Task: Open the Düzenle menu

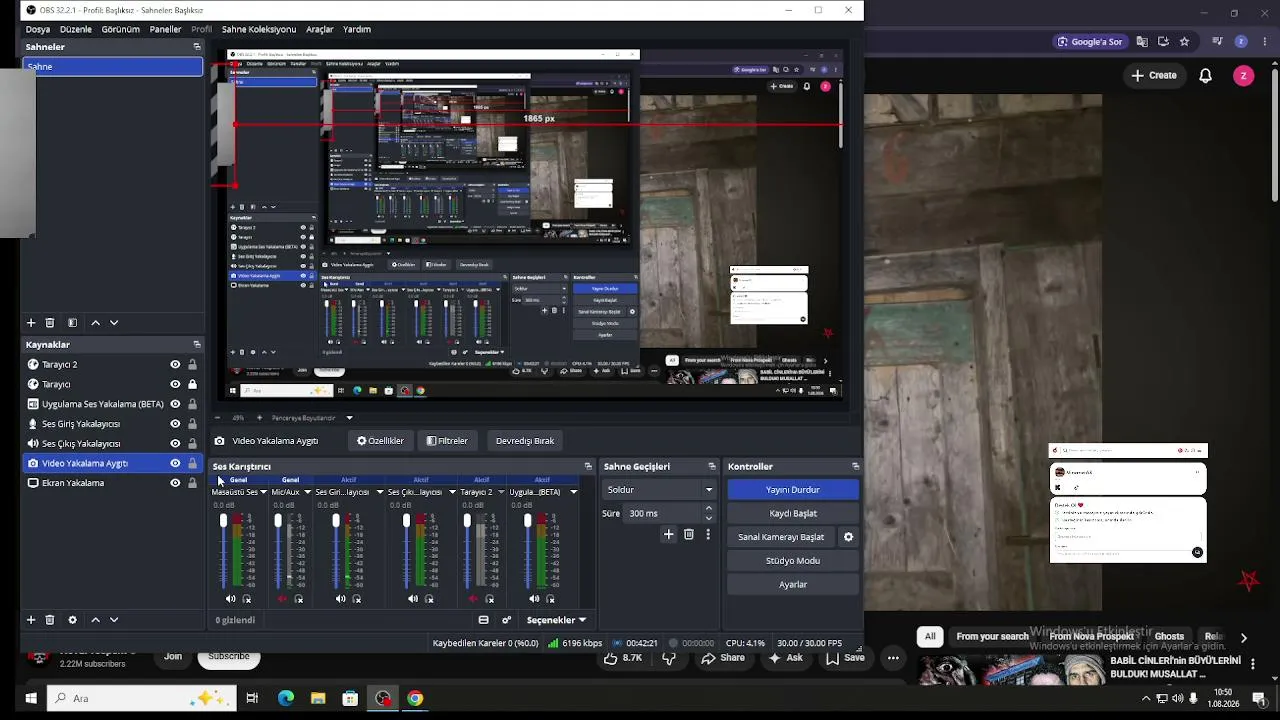Action: point(76,30)
